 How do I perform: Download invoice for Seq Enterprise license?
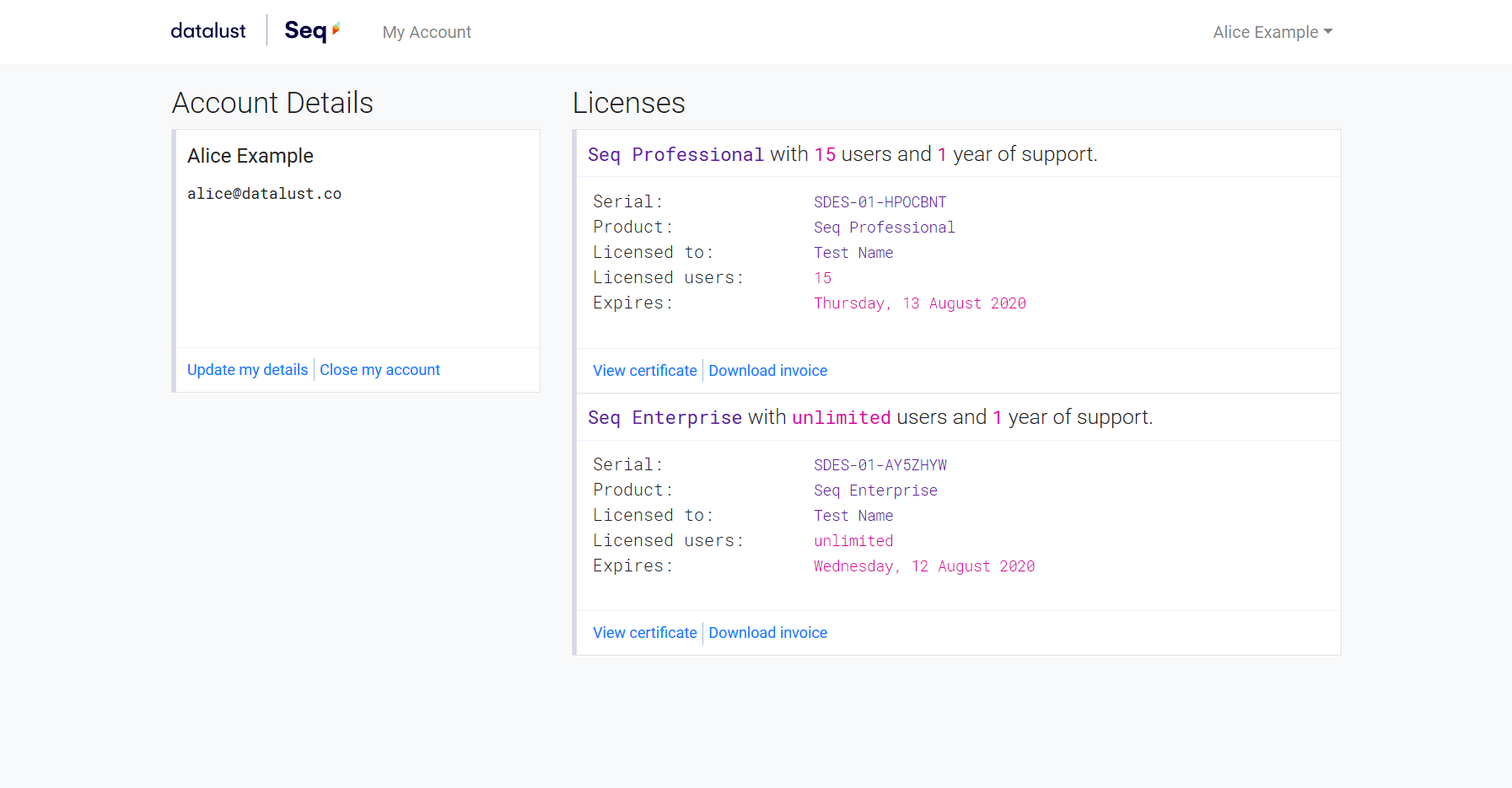(768, 633)
